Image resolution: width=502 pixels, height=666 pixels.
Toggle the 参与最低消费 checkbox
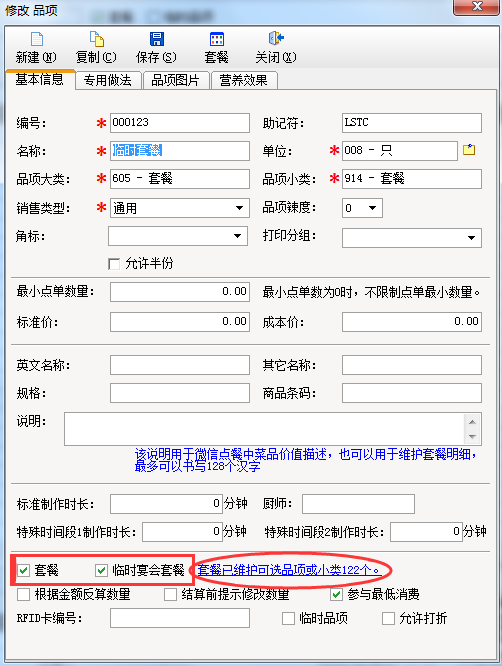(x=336, y=594)
